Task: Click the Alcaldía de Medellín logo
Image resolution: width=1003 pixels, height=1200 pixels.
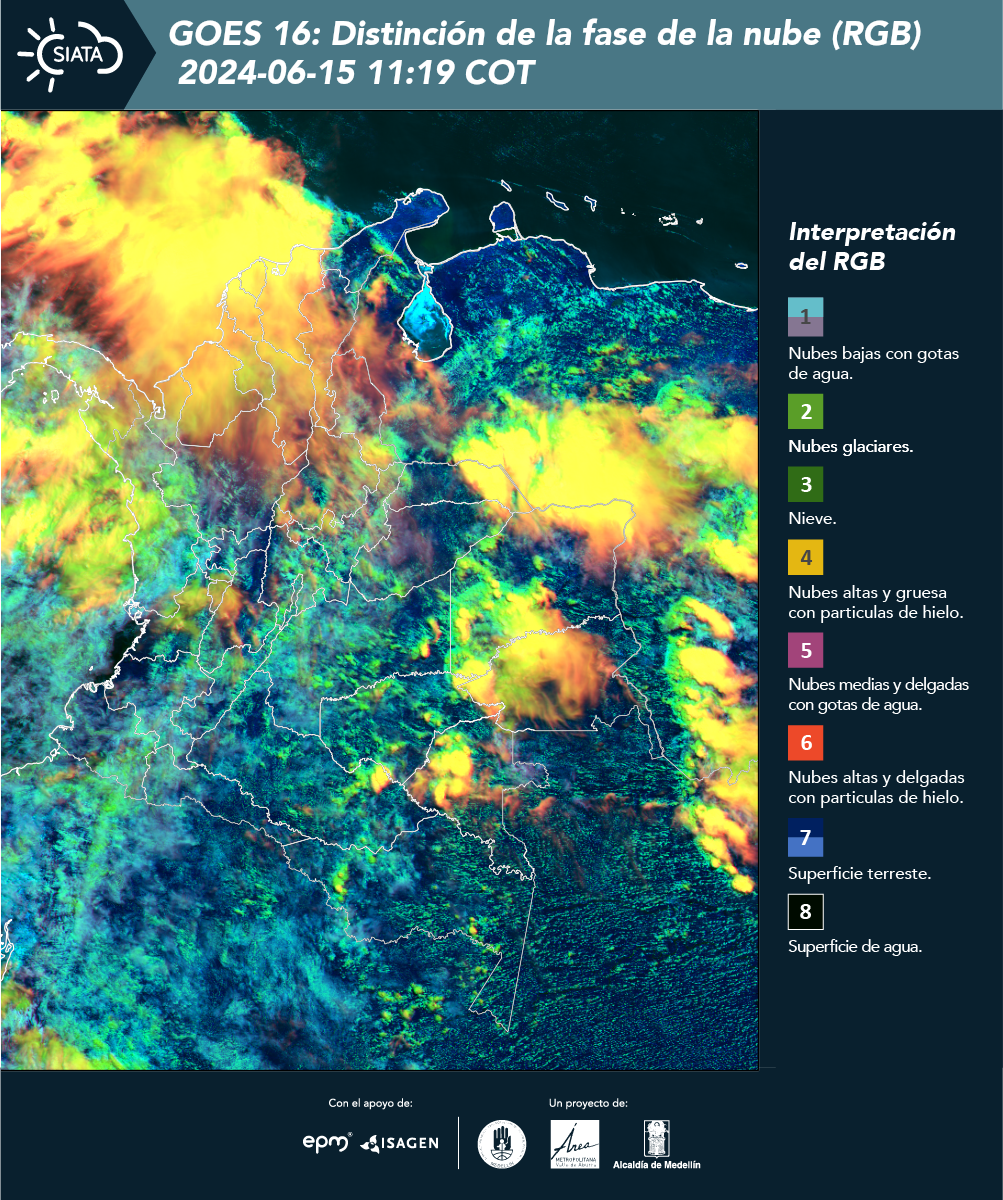Action: 657,1144
